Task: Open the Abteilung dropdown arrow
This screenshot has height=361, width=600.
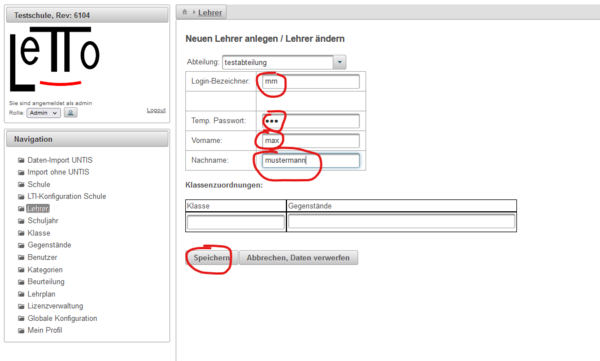Action: [339, 62]
